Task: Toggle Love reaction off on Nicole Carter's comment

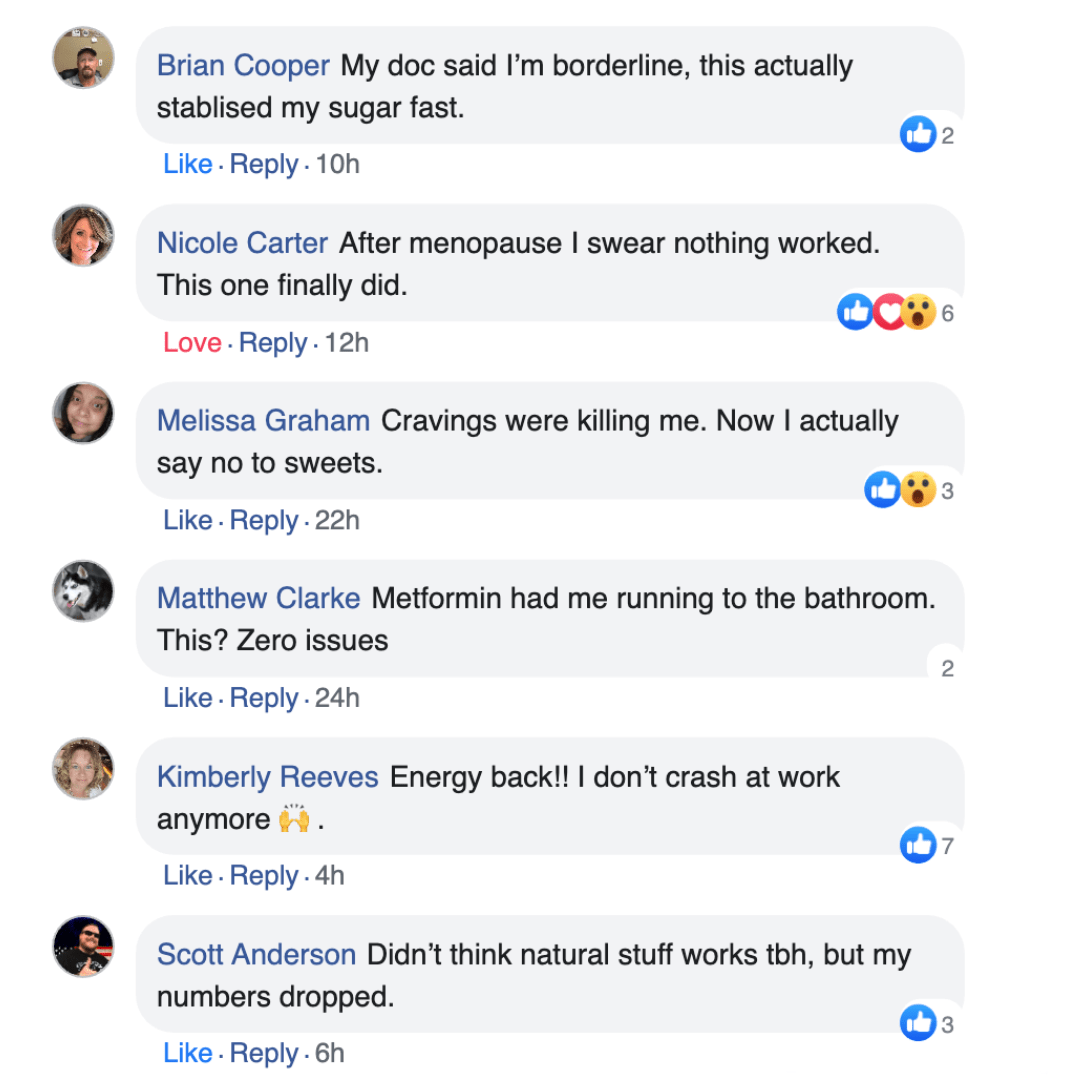Action: tap(192, 343)
